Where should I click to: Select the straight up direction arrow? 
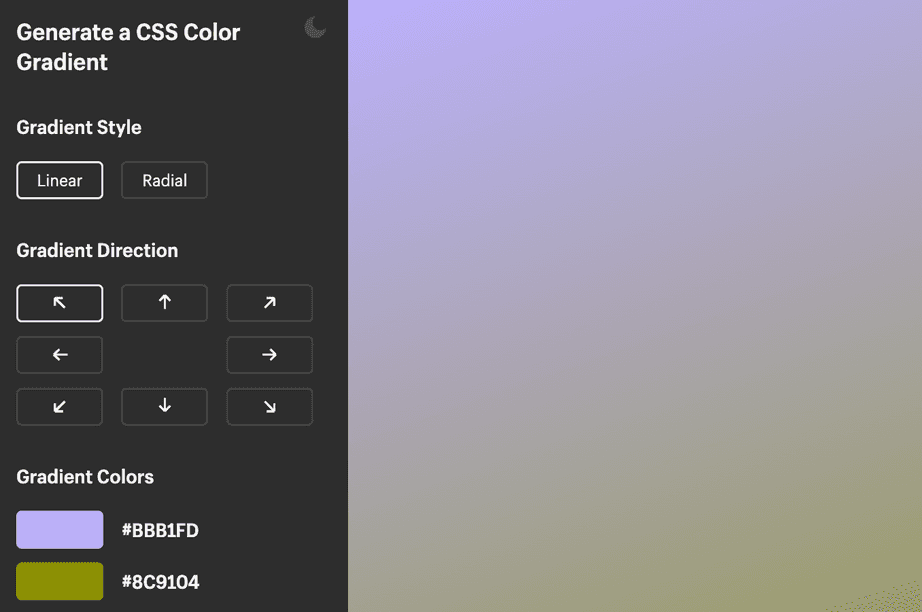pos(164,303)
